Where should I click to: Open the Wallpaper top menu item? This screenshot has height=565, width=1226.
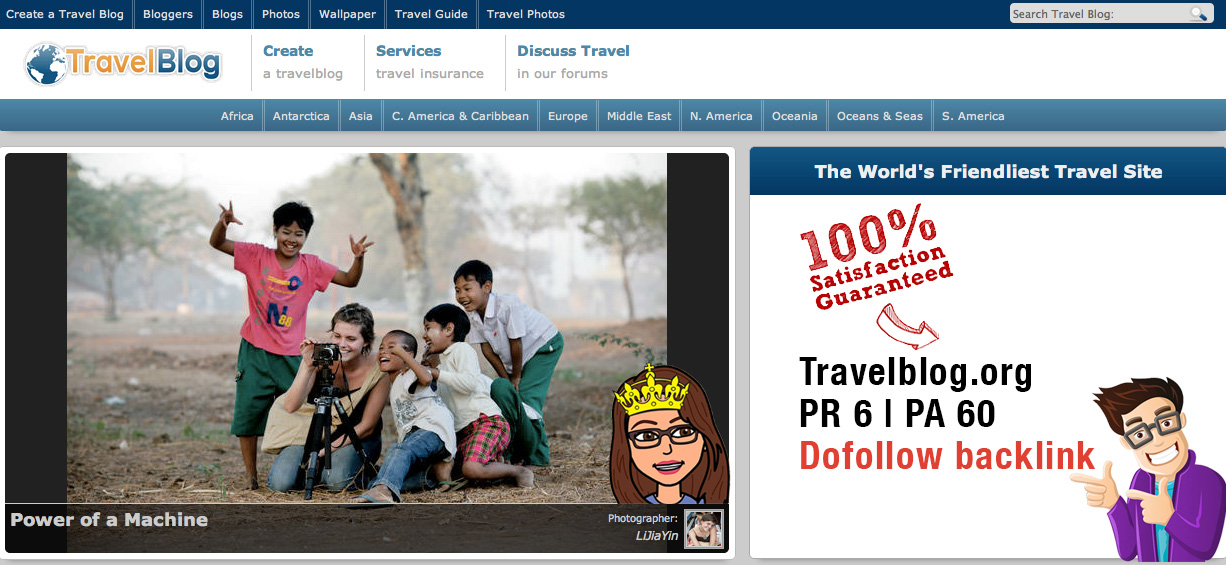click(347, 14)
